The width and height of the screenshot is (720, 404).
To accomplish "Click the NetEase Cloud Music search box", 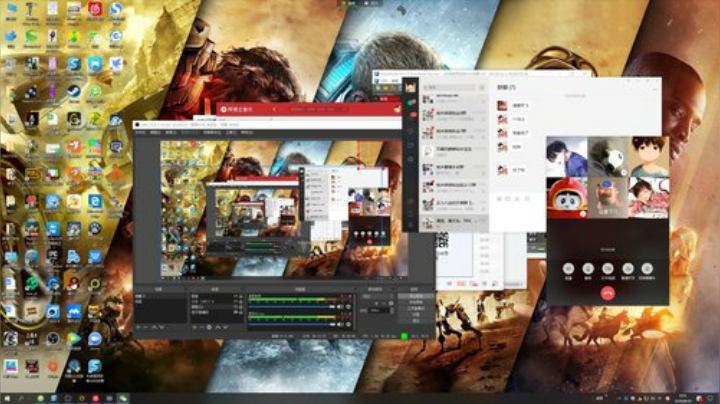I will click(317, 110).
